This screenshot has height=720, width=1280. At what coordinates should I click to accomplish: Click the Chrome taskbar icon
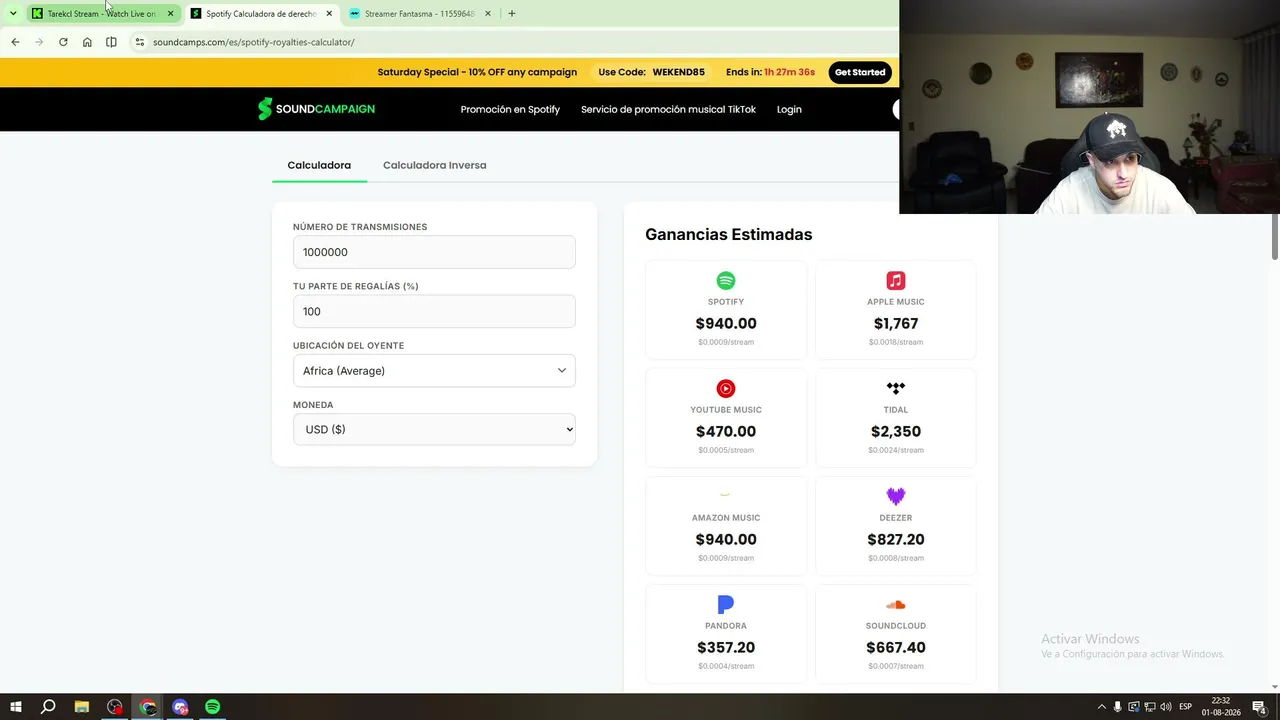pyautogui.click(x=148, y=707)
